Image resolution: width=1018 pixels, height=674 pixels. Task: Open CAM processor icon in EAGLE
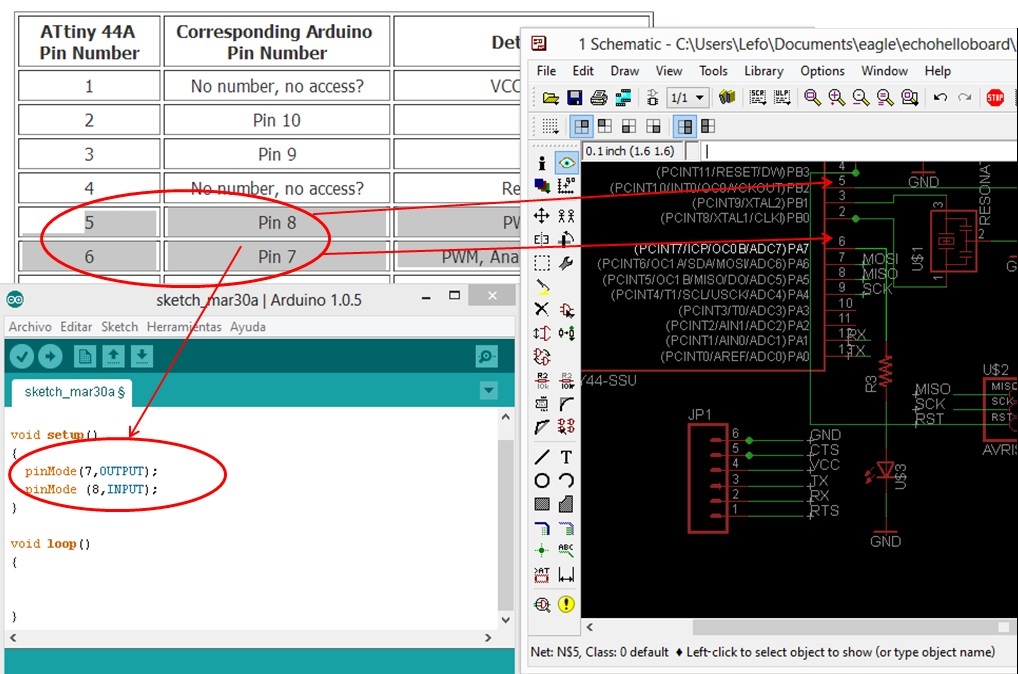point(623,98)
